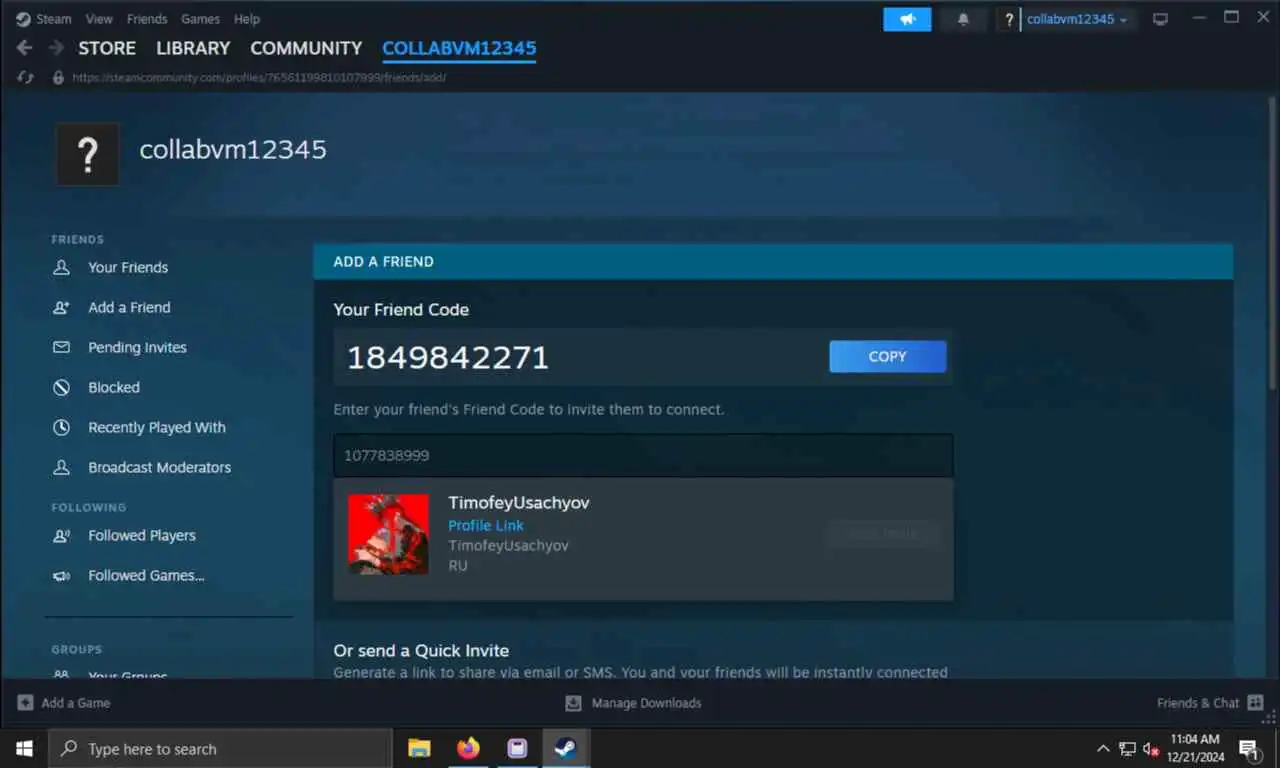
Task: Click the friend code 1849842271
Action: [x=448, y=357]
